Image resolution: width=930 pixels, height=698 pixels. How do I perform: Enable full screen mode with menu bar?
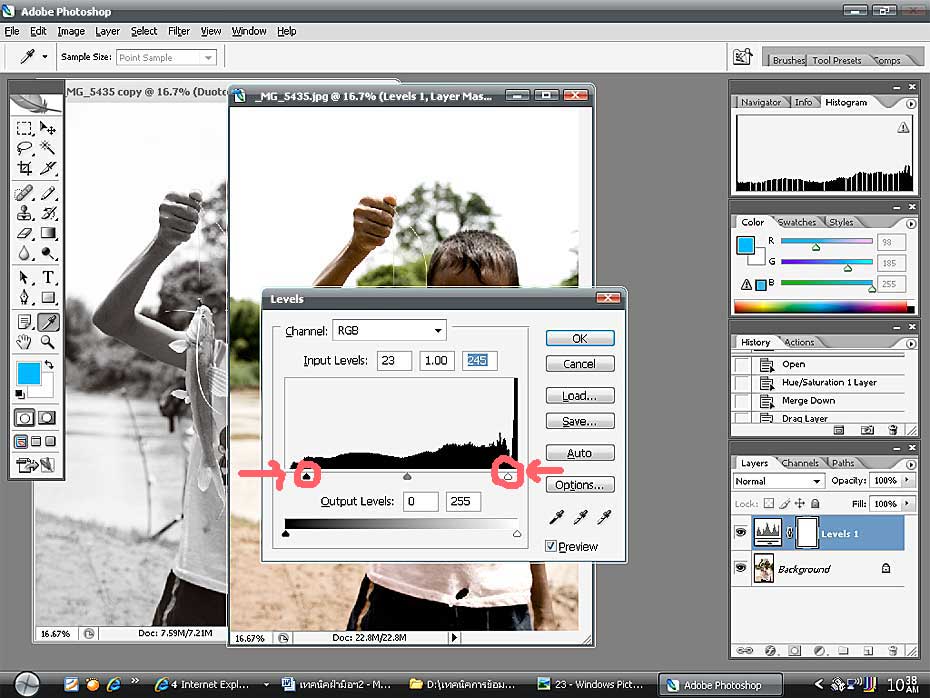coord(36,441)
